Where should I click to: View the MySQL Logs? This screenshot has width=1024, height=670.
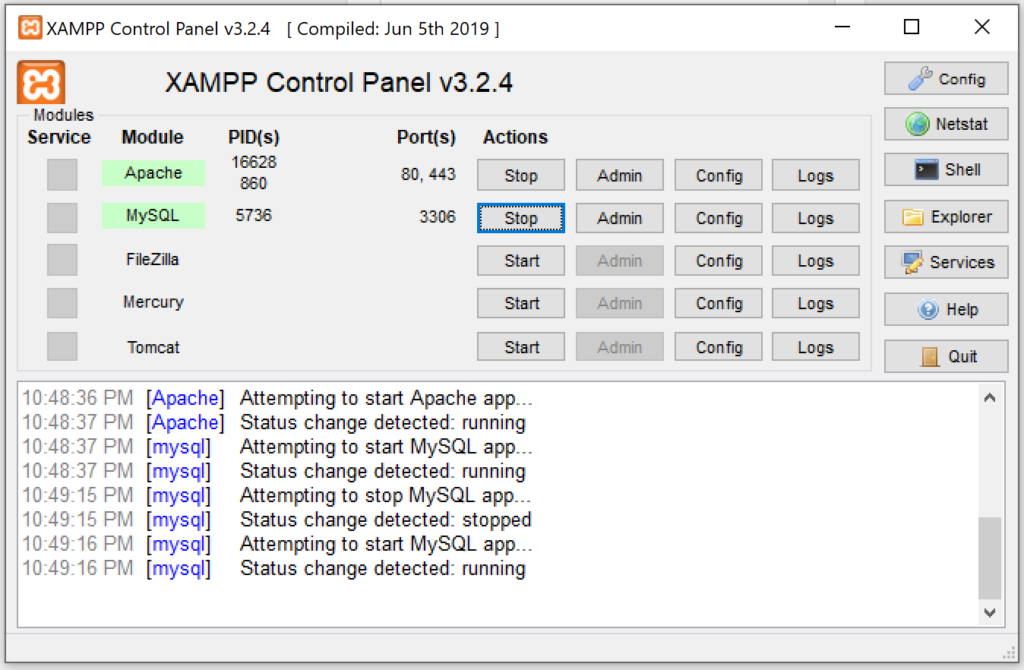[x=815, y=217]
